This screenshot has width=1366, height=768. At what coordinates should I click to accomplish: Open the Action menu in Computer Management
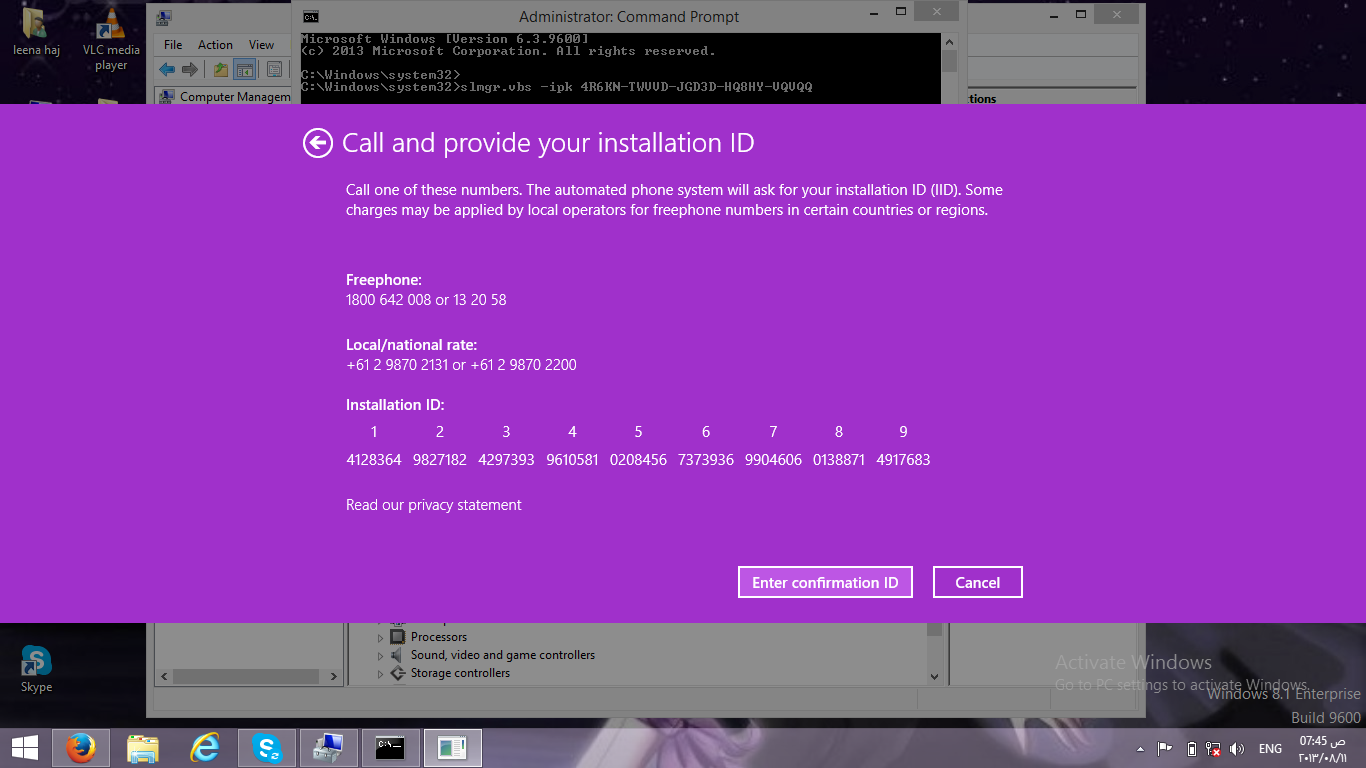(x=215, y=45)
